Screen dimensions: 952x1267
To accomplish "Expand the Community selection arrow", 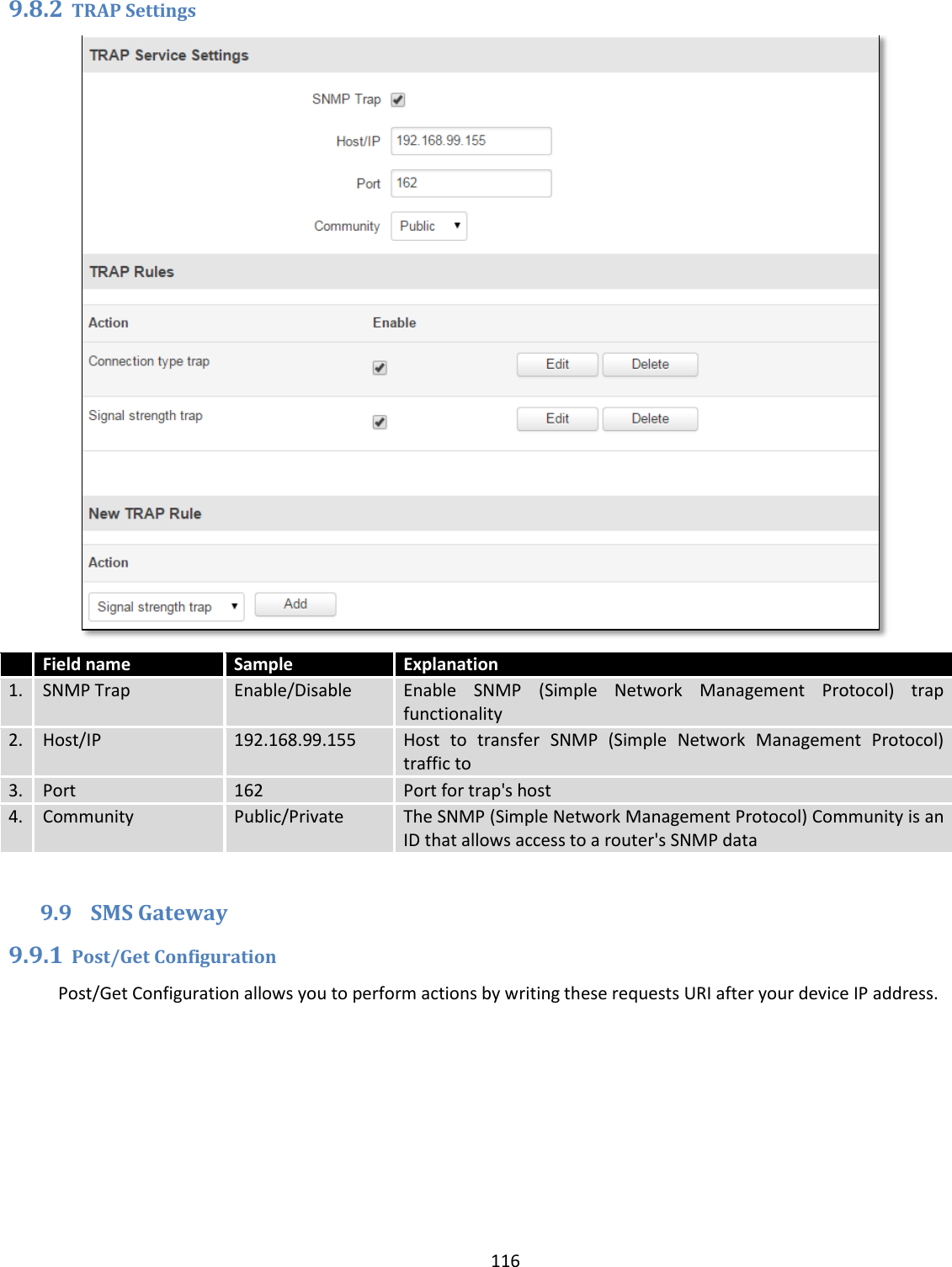I will click(455, 226).
